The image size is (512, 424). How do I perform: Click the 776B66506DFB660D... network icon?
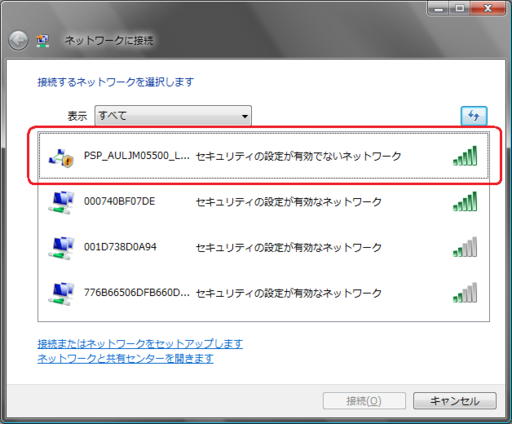point(61,294)
